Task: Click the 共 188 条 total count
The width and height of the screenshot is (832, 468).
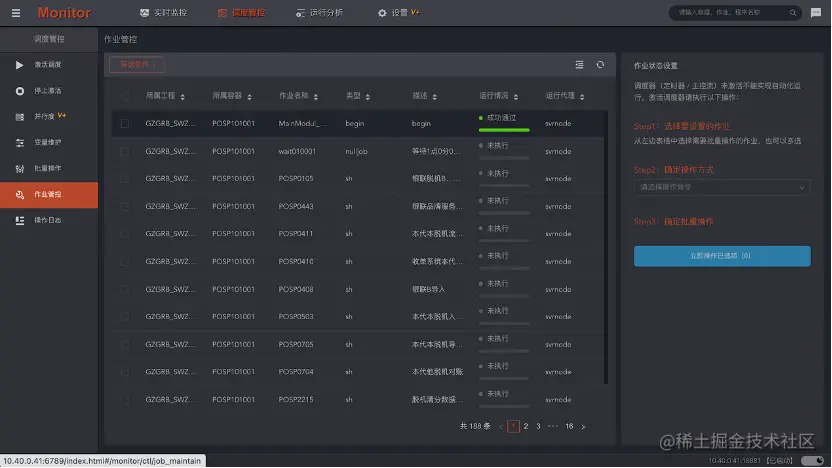Action: pyautogui.click(x=475, y=427)
